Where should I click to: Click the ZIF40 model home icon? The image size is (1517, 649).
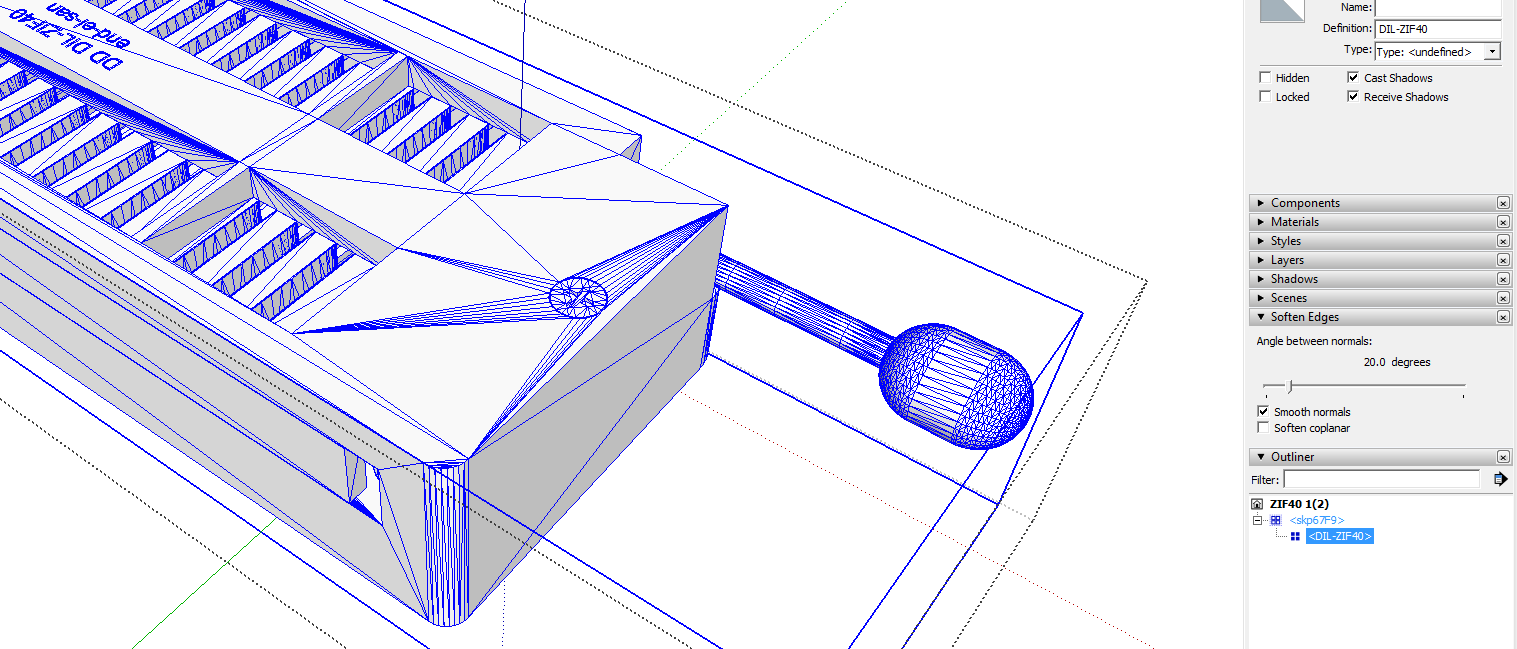click(x=1257, y=504)
